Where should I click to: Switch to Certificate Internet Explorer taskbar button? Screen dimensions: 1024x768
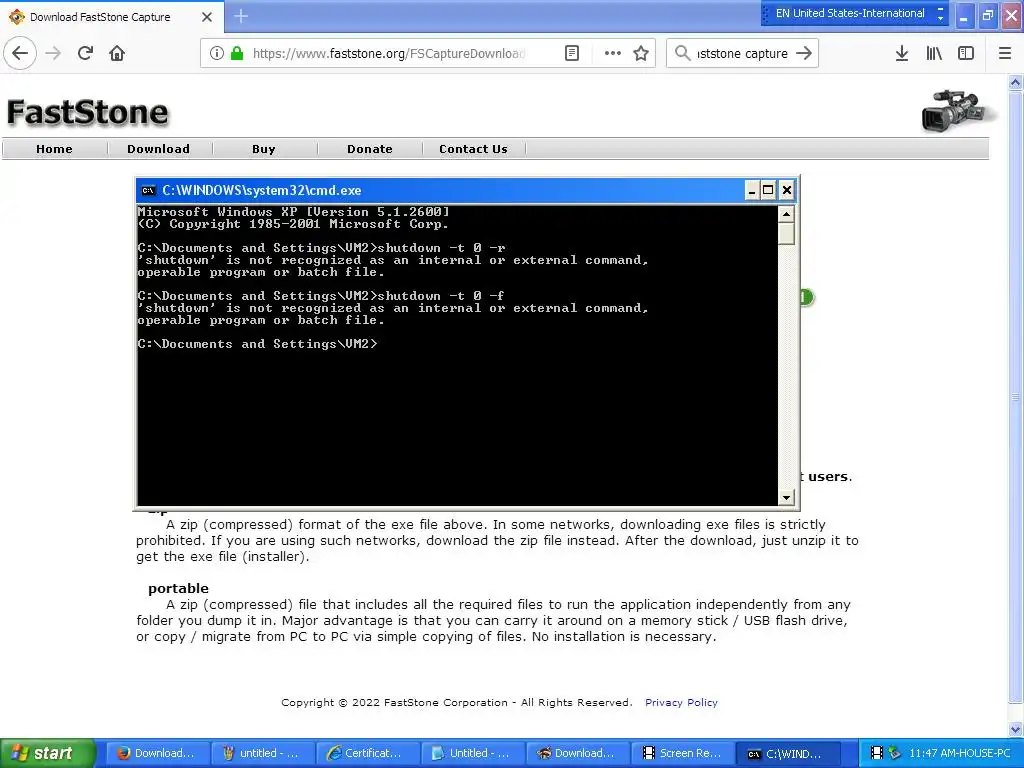368,753
